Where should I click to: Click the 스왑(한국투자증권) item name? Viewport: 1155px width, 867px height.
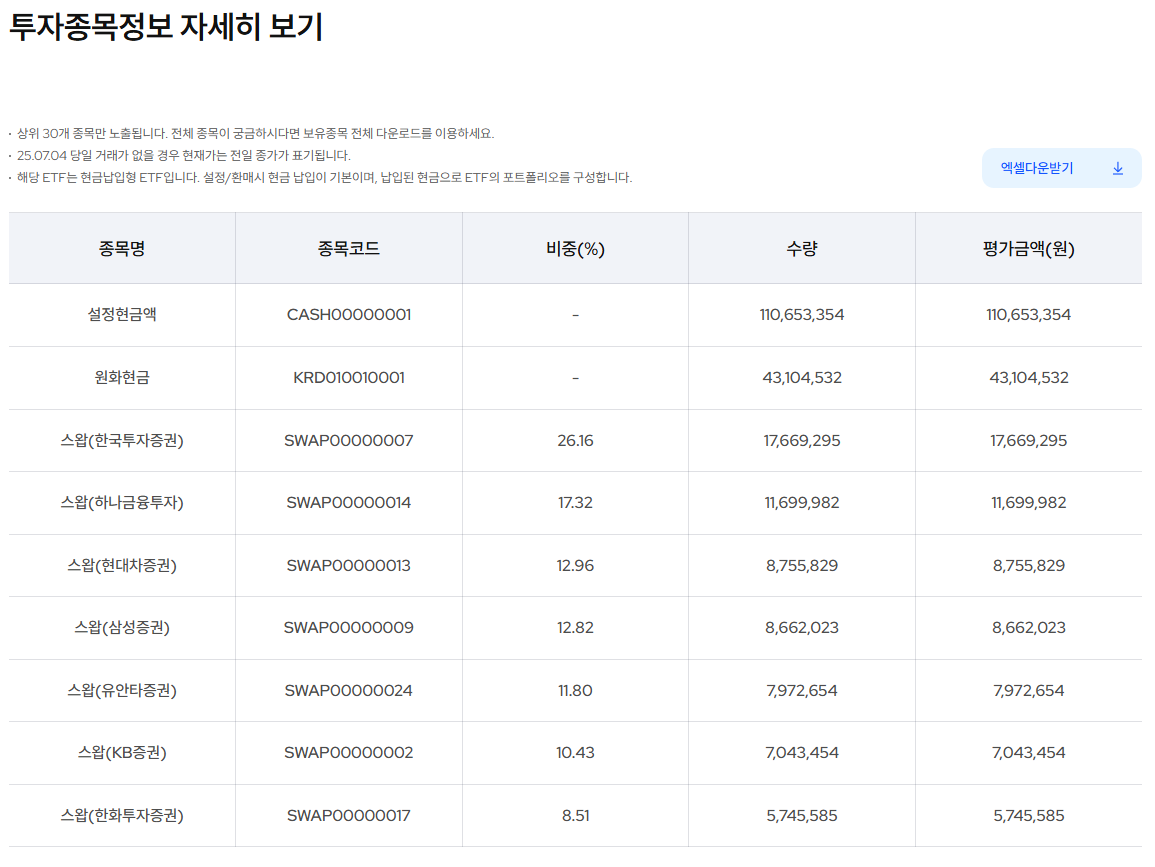pos(120,440)
